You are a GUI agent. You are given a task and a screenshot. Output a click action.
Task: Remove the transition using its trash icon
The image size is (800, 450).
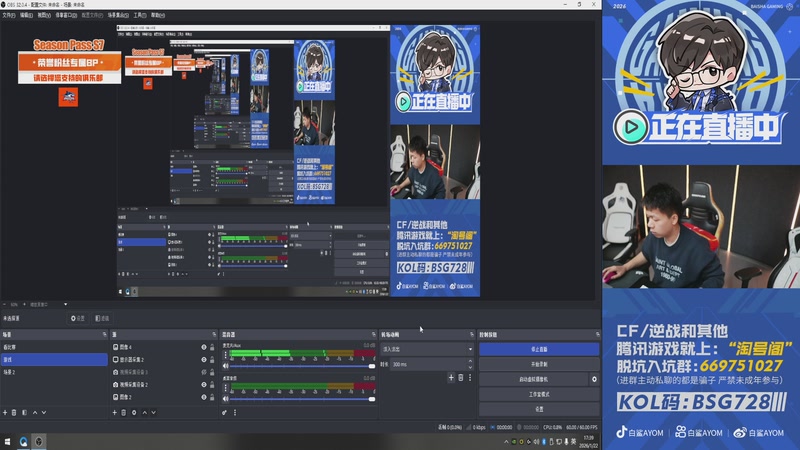(461, 378)
